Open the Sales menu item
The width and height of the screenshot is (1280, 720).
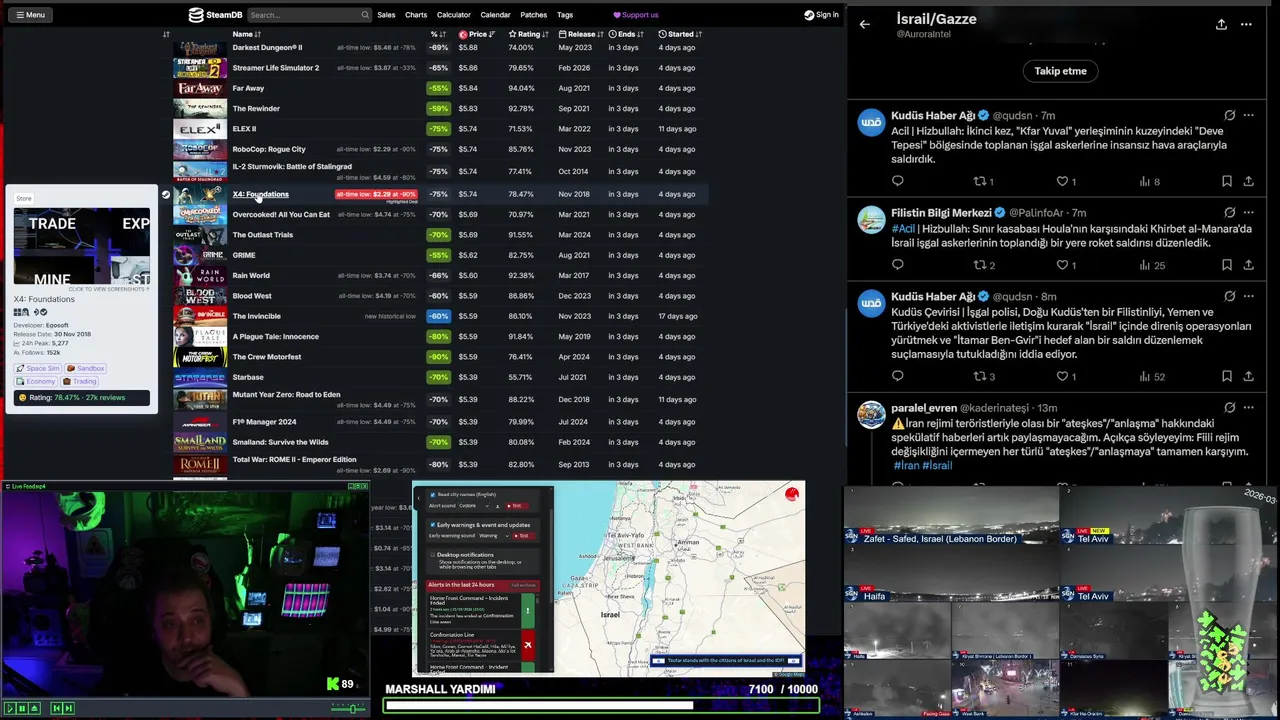pos(386,15)
